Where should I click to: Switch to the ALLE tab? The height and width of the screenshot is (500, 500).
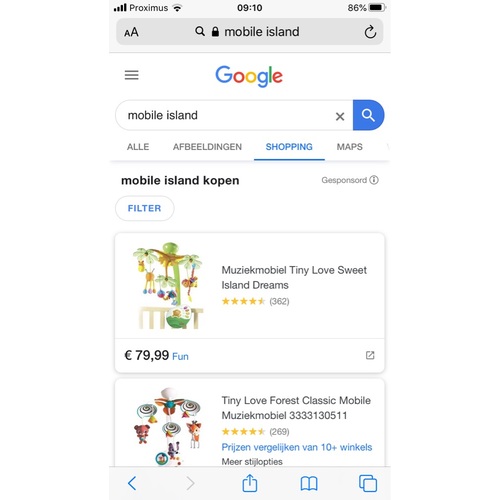coord(138,147)
